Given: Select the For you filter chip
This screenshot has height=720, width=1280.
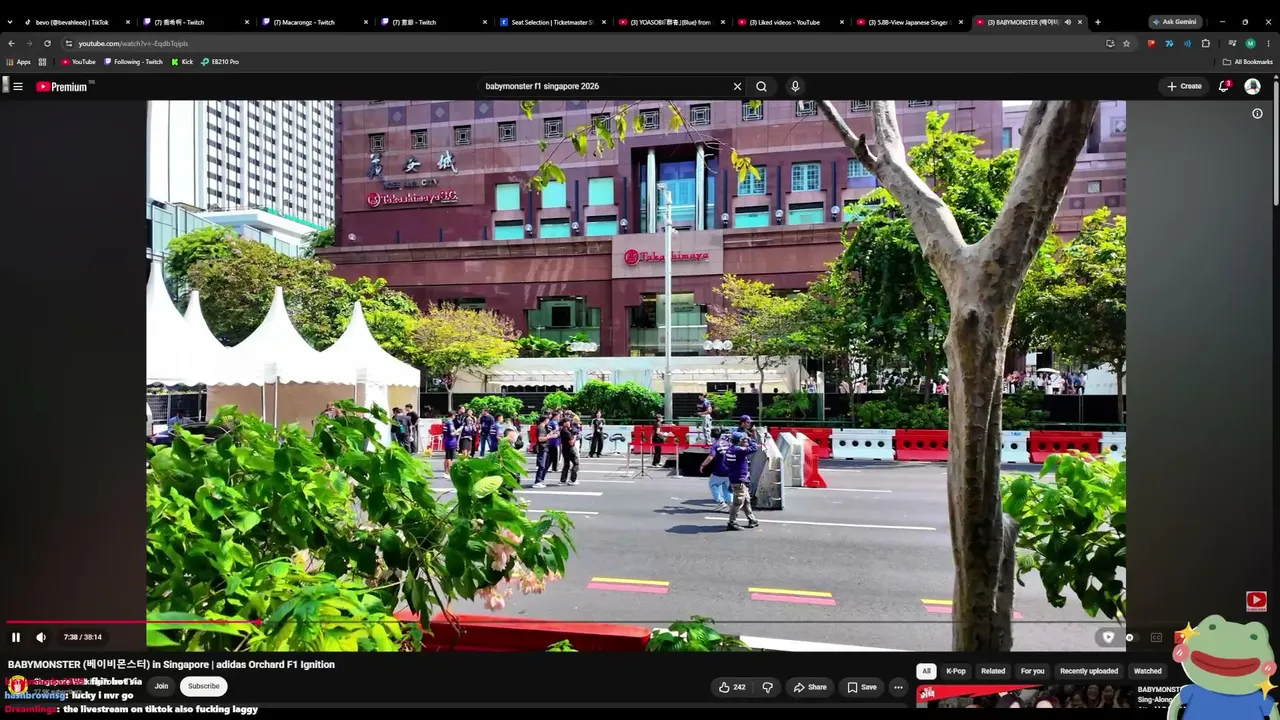Looking at the screenshot, I should click(x=1032, y=671).
